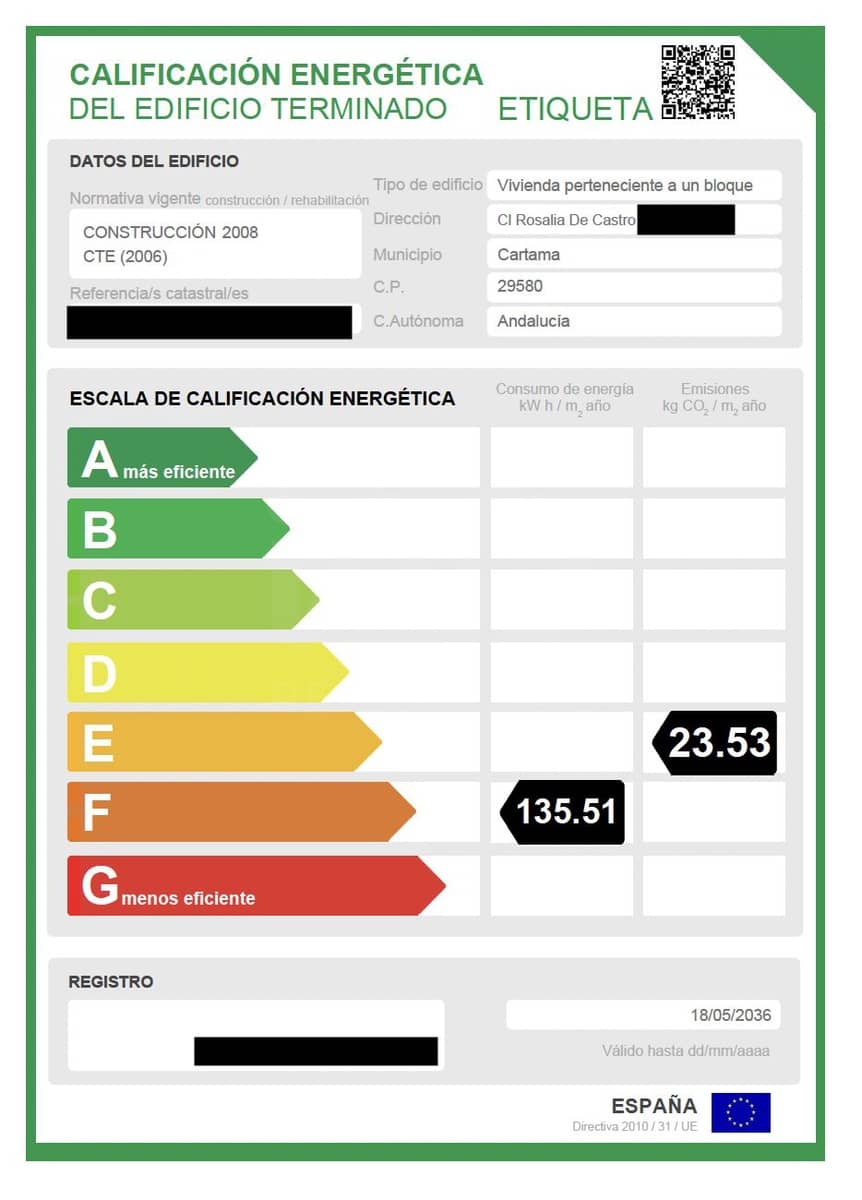862x1200 pixels.
Task: Click the 135.51 energy consumption marker
Action: [562, 812]
